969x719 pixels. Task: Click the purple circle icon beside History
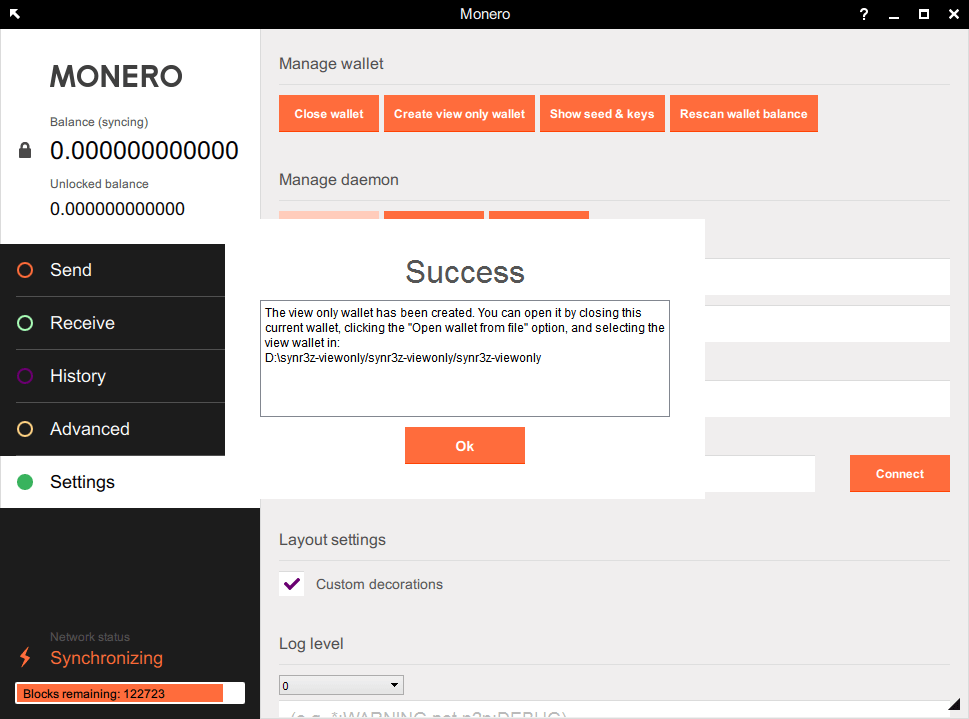pos(25,376)
